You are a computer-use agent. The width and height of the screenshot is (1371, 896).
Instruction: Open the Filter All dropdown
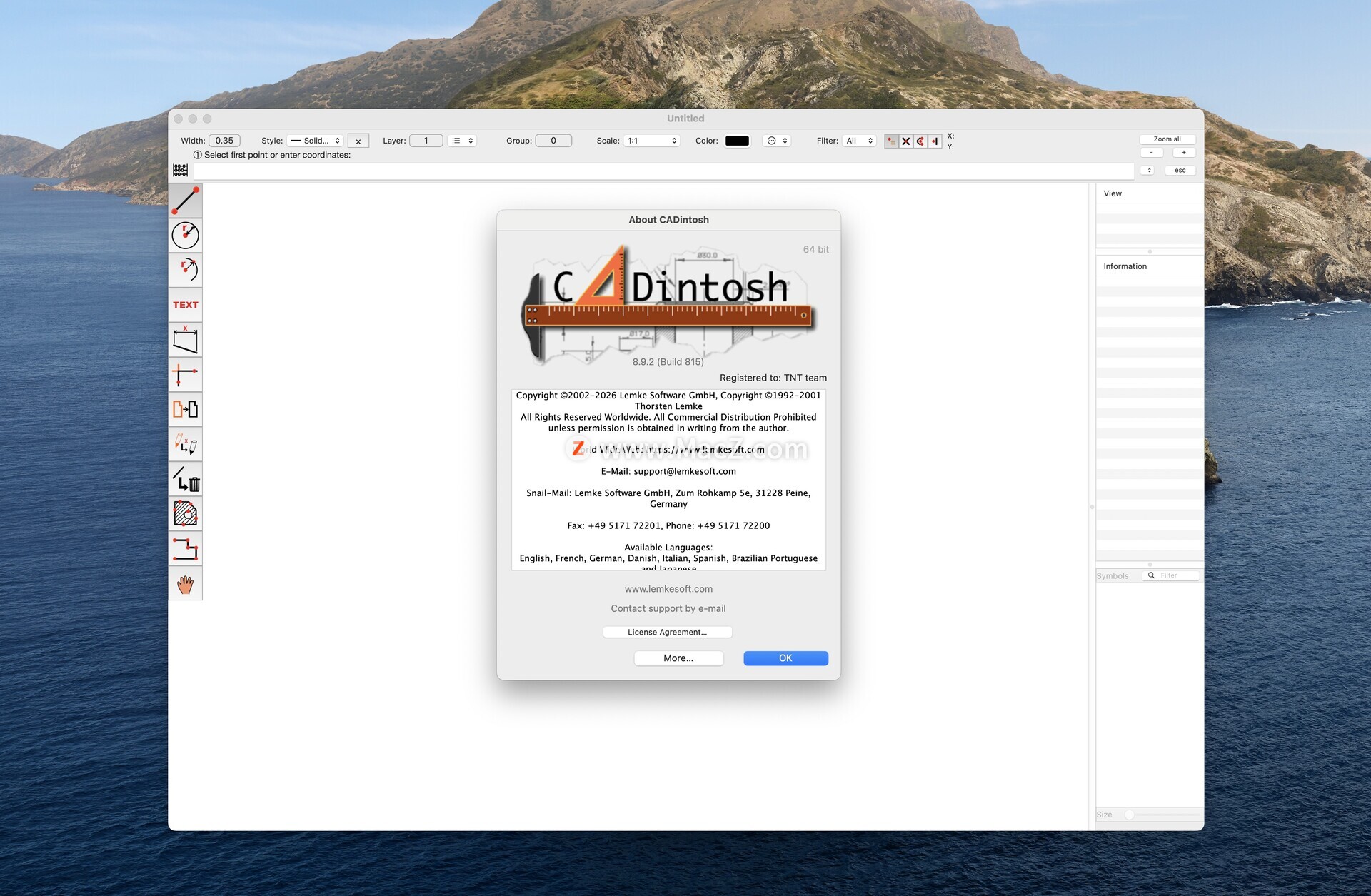point(859,141)
